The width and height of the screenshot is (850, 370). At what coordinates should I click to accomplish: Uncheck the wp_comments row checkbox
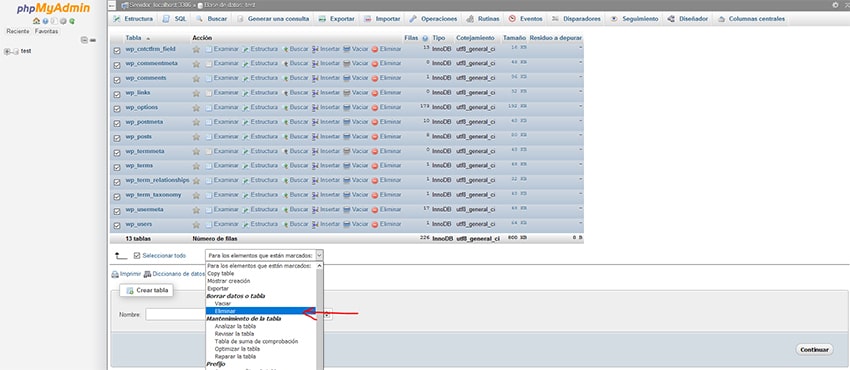point(117,79)
